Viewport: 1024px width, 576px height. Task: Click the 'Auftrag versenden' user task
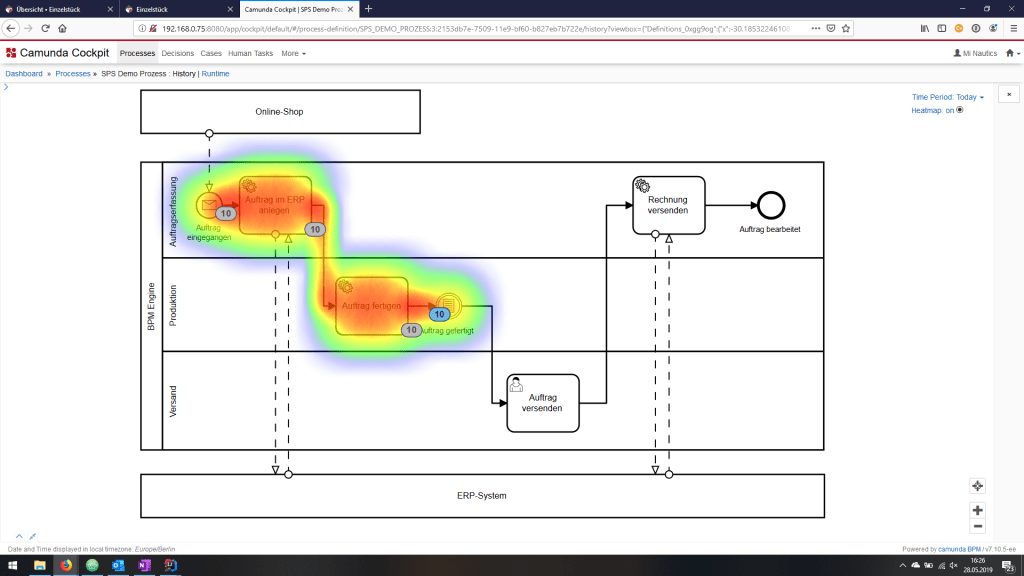543,403
